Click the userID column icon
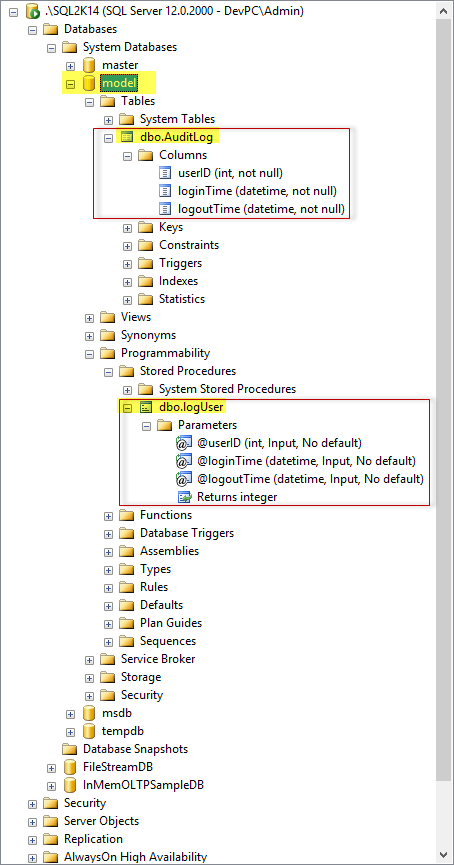The height and width of the screenshot is (865, 454). click(165, 173)
